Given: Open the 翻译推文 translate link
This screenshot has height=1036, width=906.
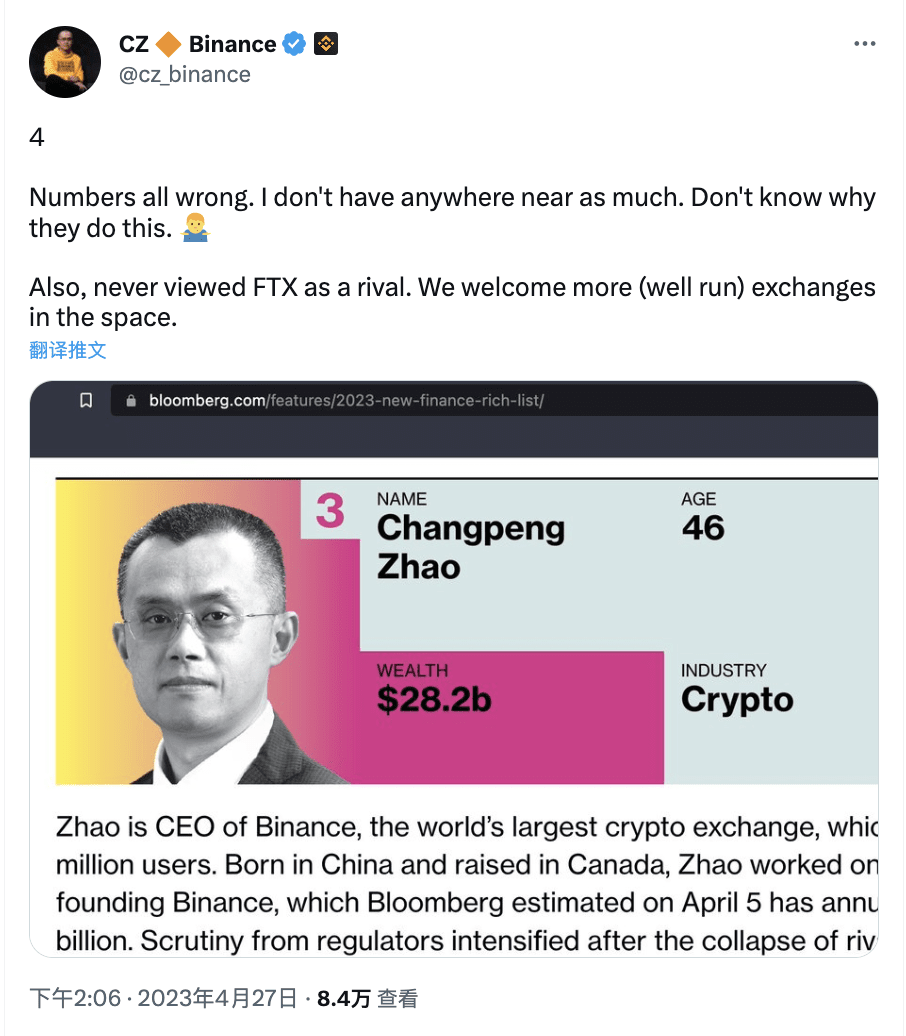Looking at the screenshot, I should tap(68, 350).
